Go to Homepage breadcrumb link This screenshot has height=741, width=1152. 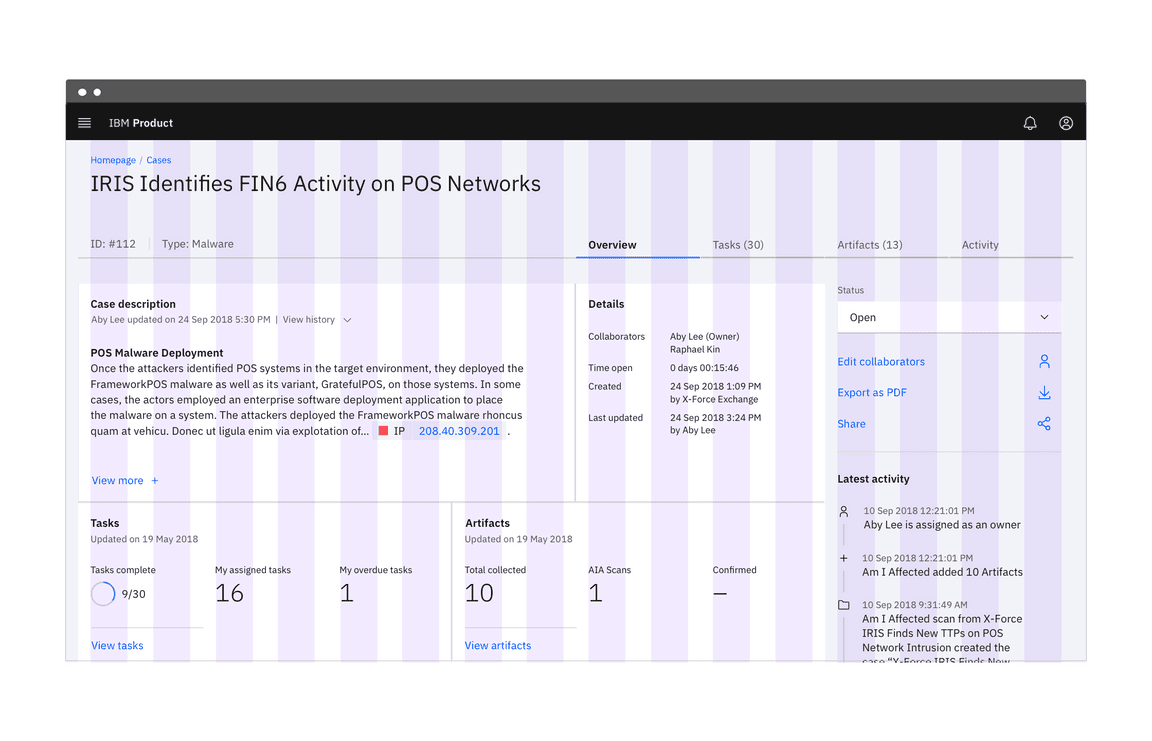113,160
